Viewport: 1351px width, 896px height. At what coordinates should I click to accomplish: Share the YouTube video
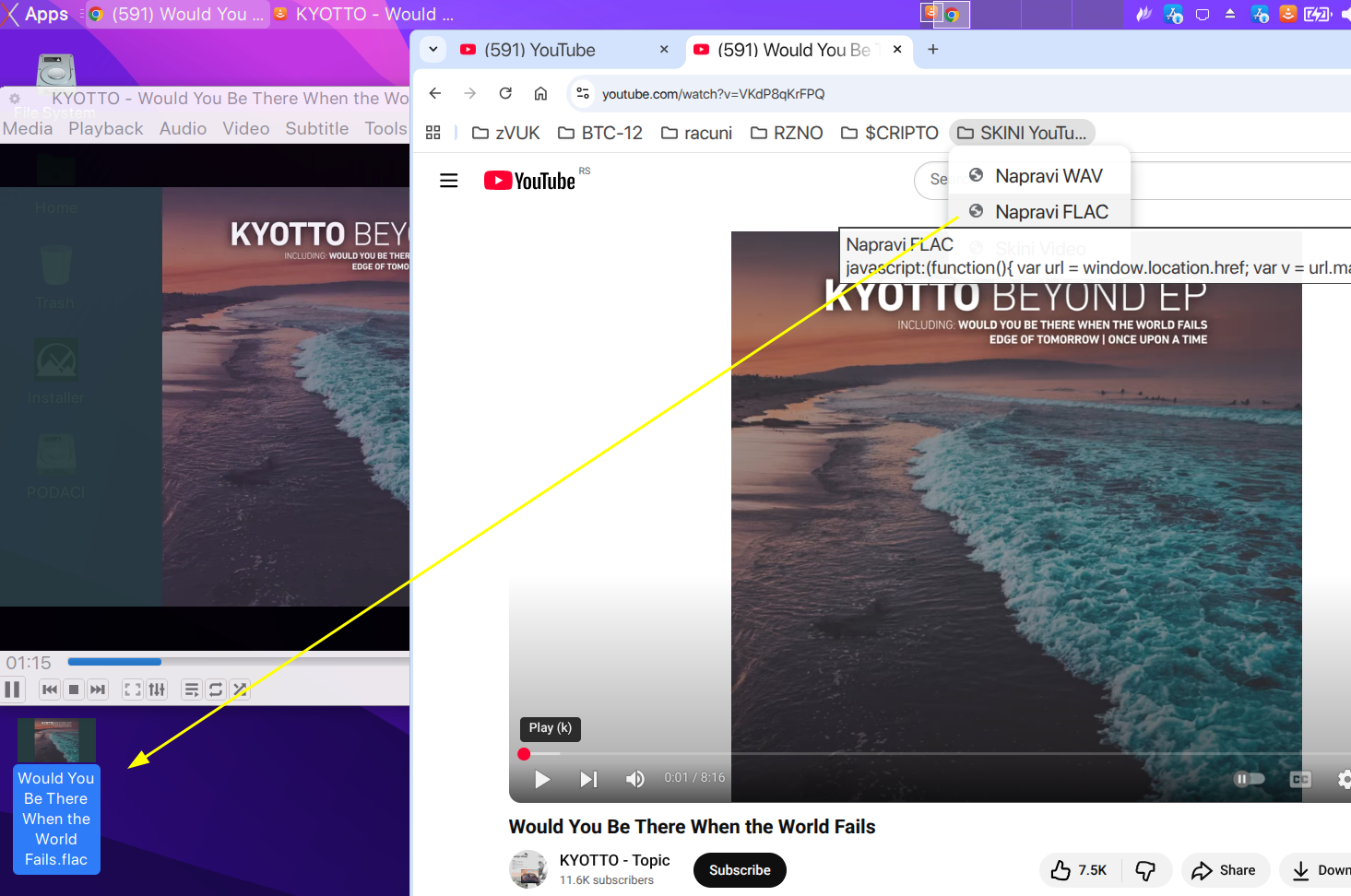[x=1225, y=870]
